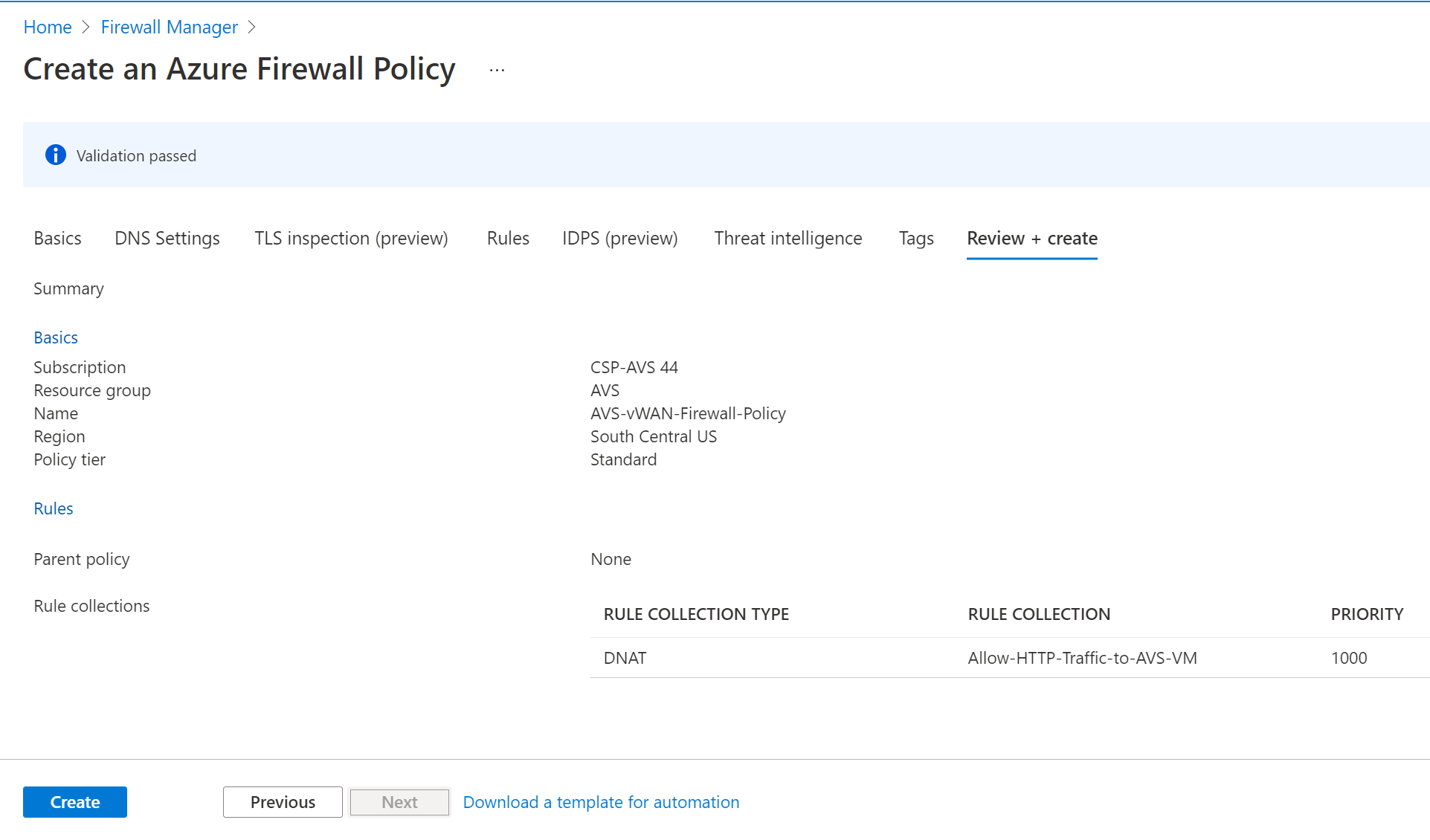Click the Region label
1430x840 pixels.
59,436
